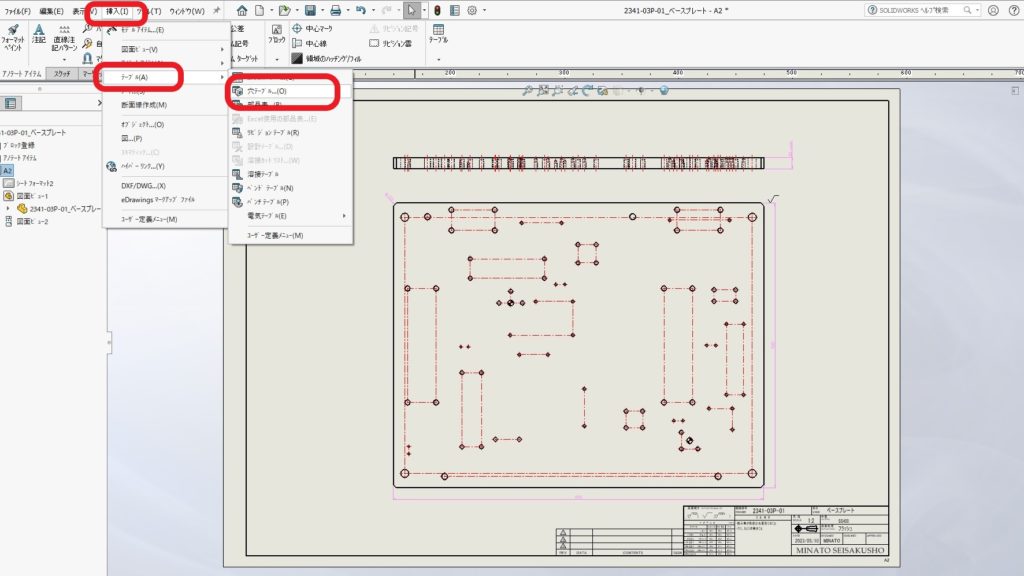
Task: Click the Print icon in toolbar
Action: coord(336,11)
